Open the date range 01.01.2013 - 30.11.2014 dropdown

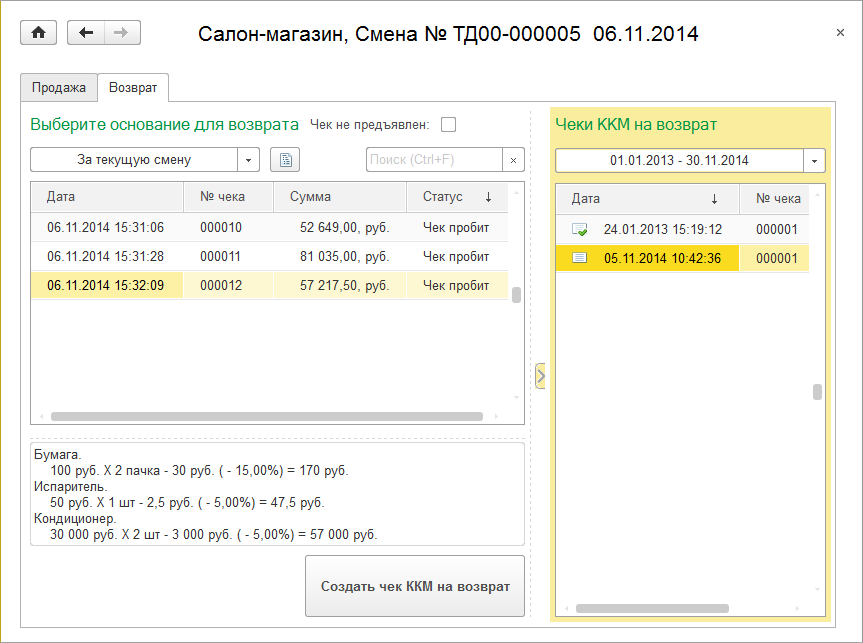click(815, 161)
